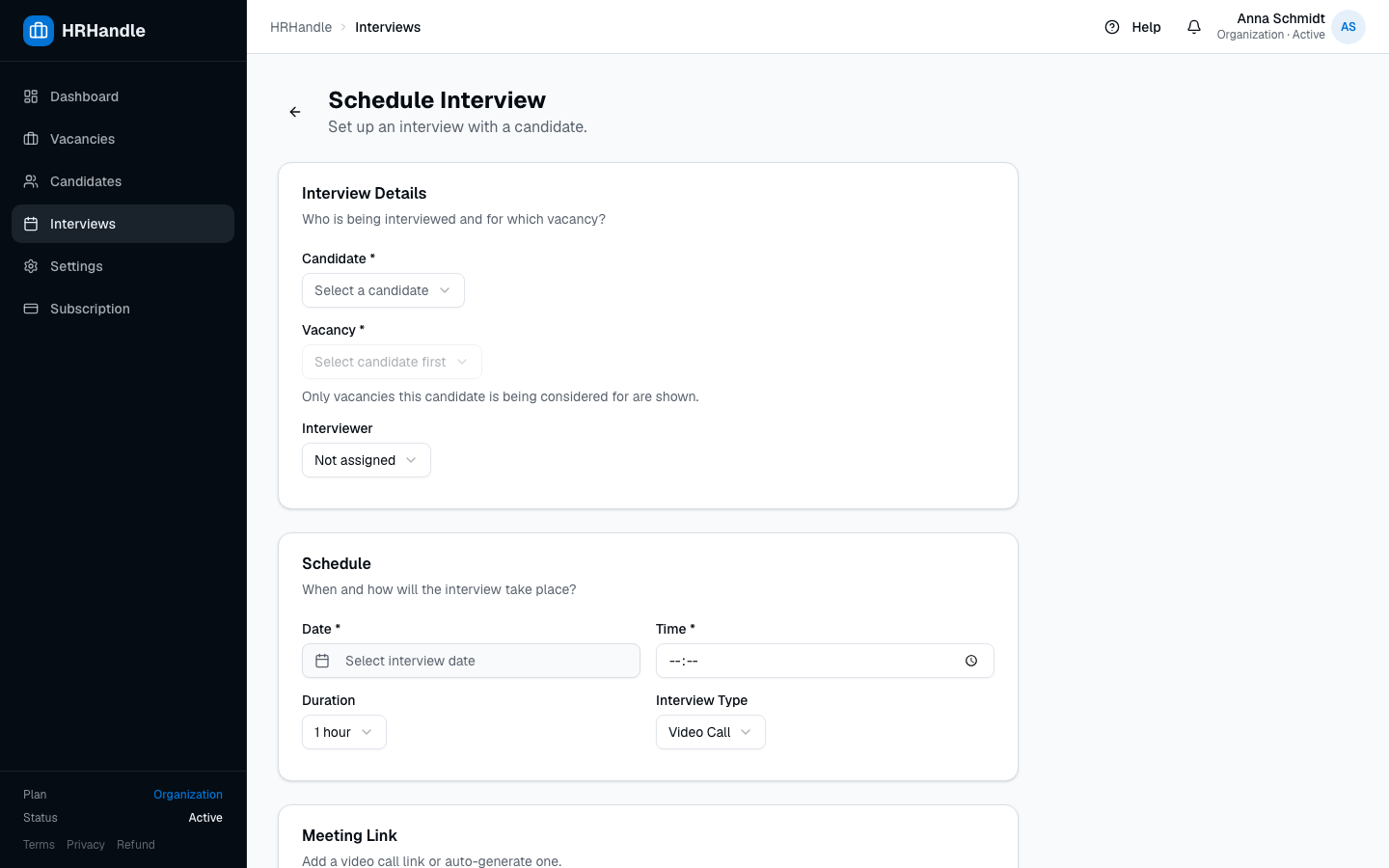Open the Interviewer 'Not assigned' dropdown

click(x=367, y=460)
